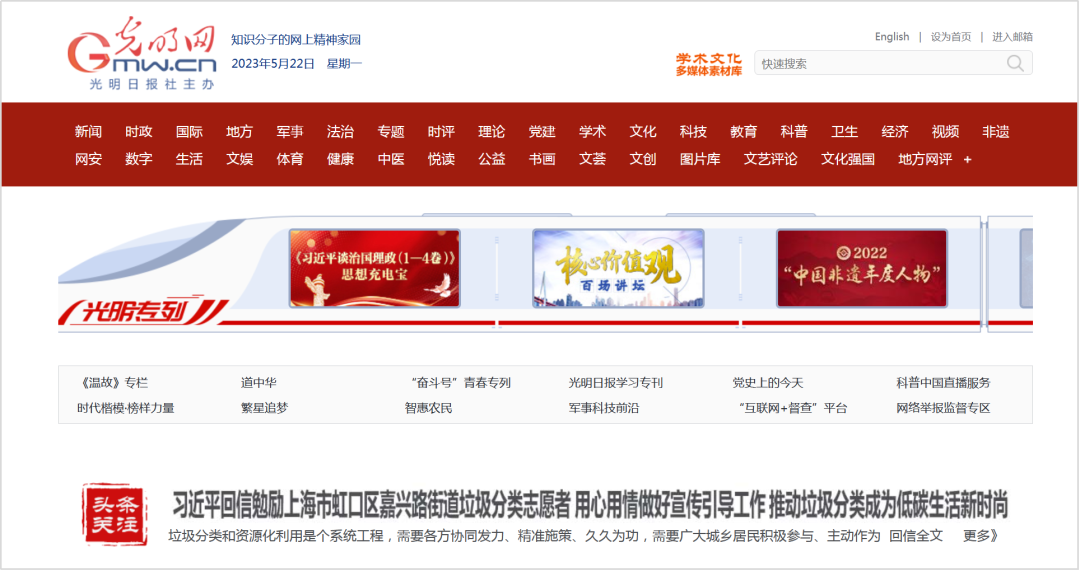Click the 繁星追梦 link
The width and height of the screenshot is (1080, 571).
264,408
